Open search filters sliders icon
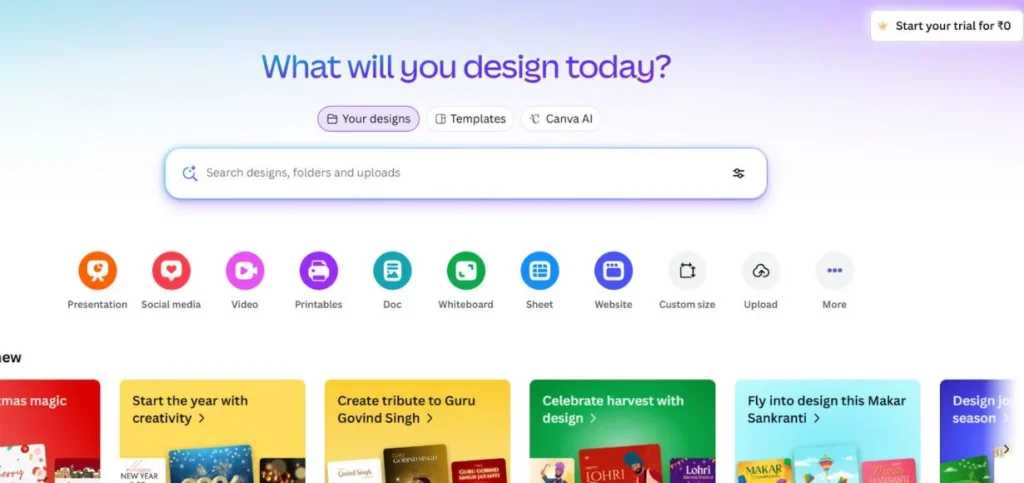This screenshot has height=483, width=1024. point(739,173)
